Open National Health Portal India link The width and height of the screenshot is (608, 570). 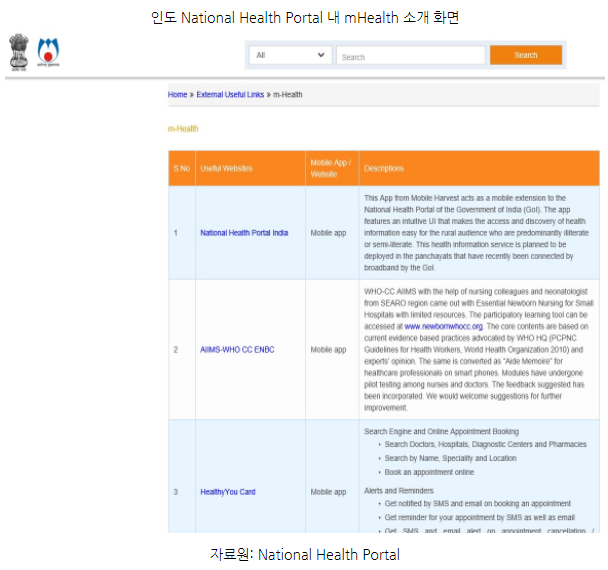pyautogui.click(x=244, y=233)
